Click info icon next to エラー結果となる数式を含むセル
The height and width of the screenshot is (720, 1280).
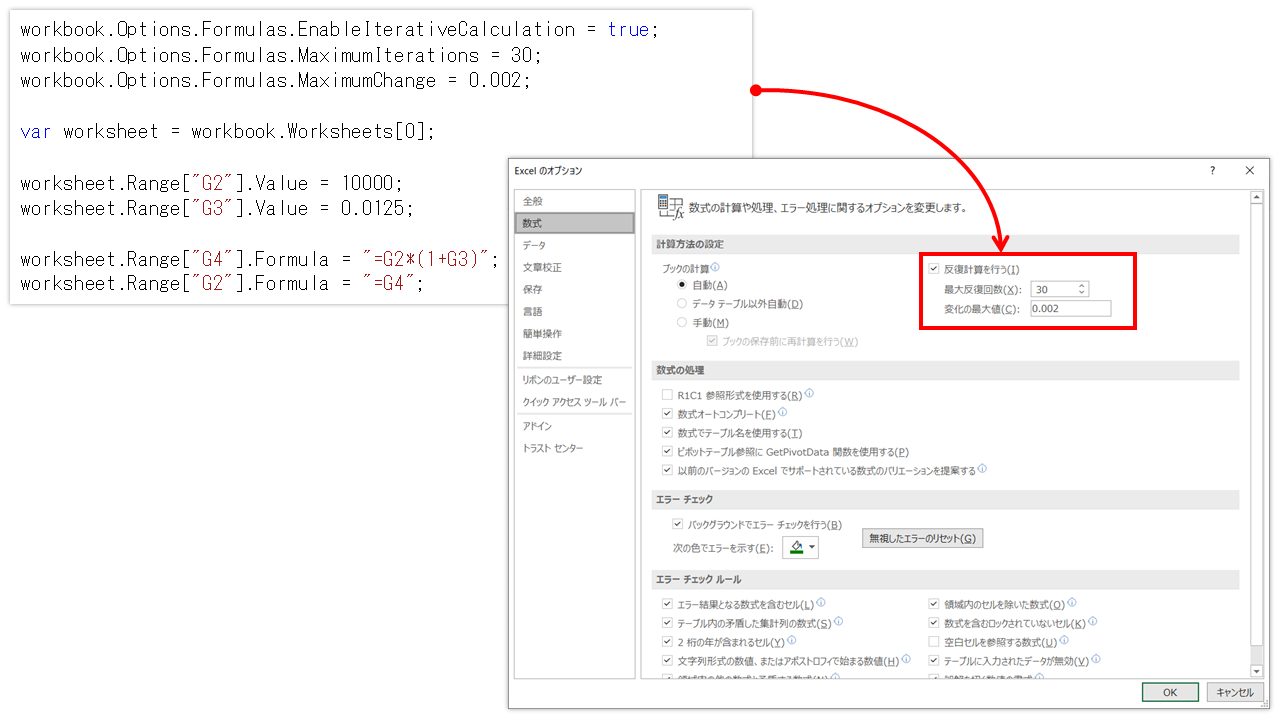(820, 603)
